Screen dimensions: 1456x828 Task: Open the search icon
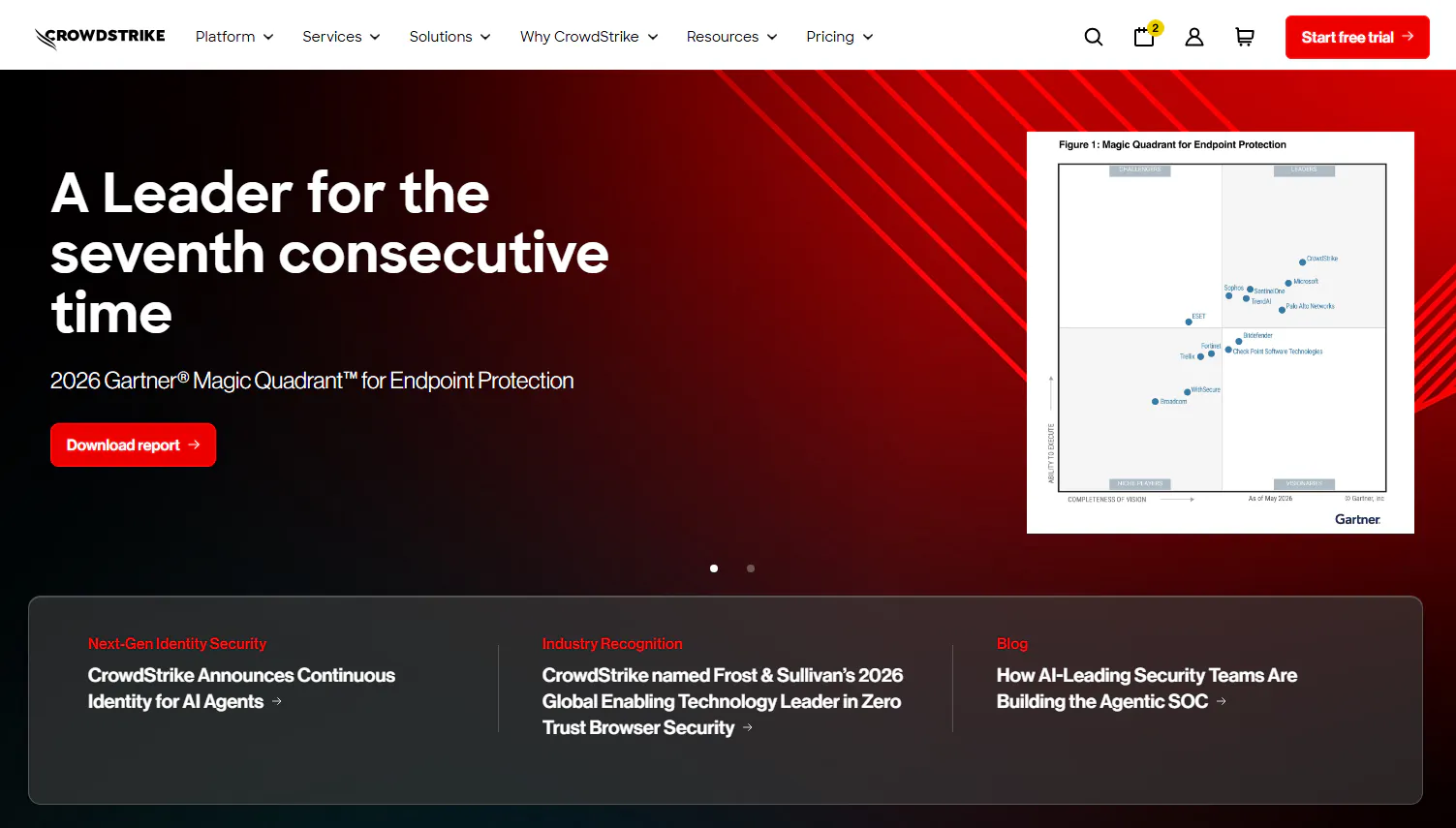tap(1094, 37)
